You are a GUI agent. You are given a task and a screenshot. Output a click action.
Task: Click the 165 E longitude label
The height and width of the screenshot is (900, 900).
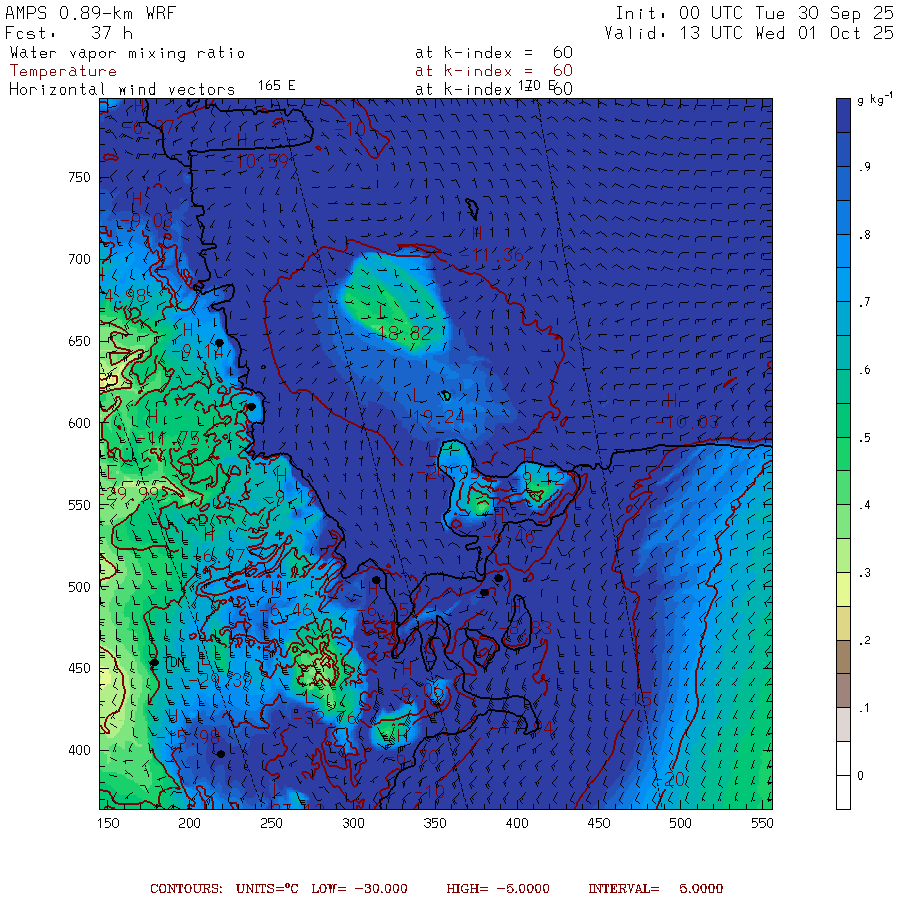(x=276, y=85)
